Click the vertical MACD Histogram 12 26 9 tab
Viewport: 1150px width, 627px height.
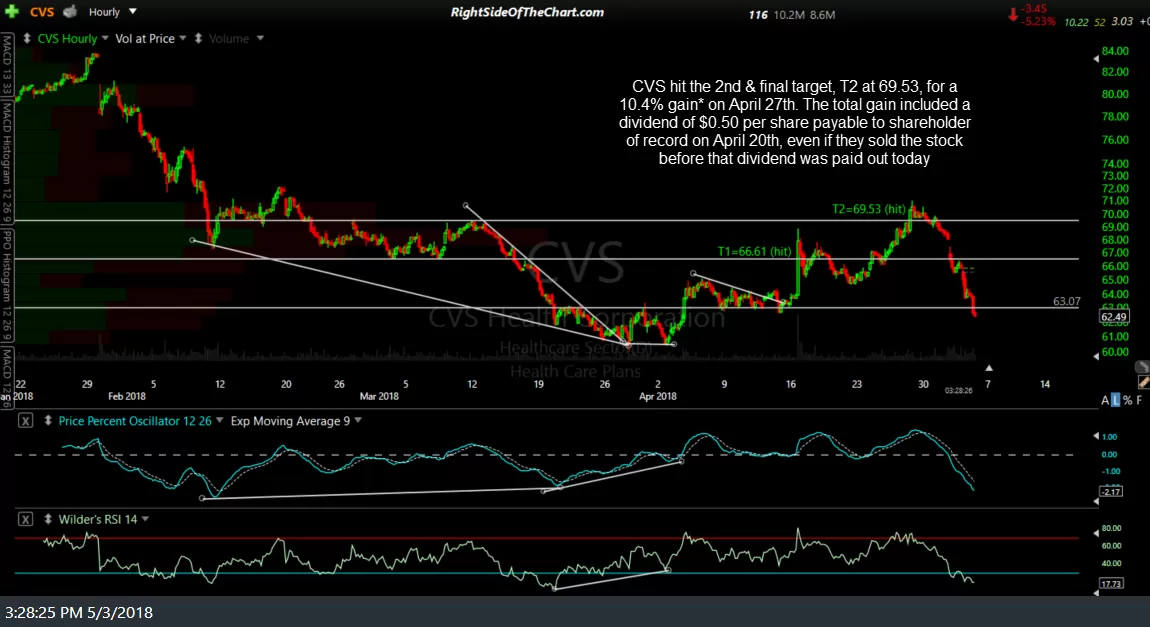coord(7,163)
